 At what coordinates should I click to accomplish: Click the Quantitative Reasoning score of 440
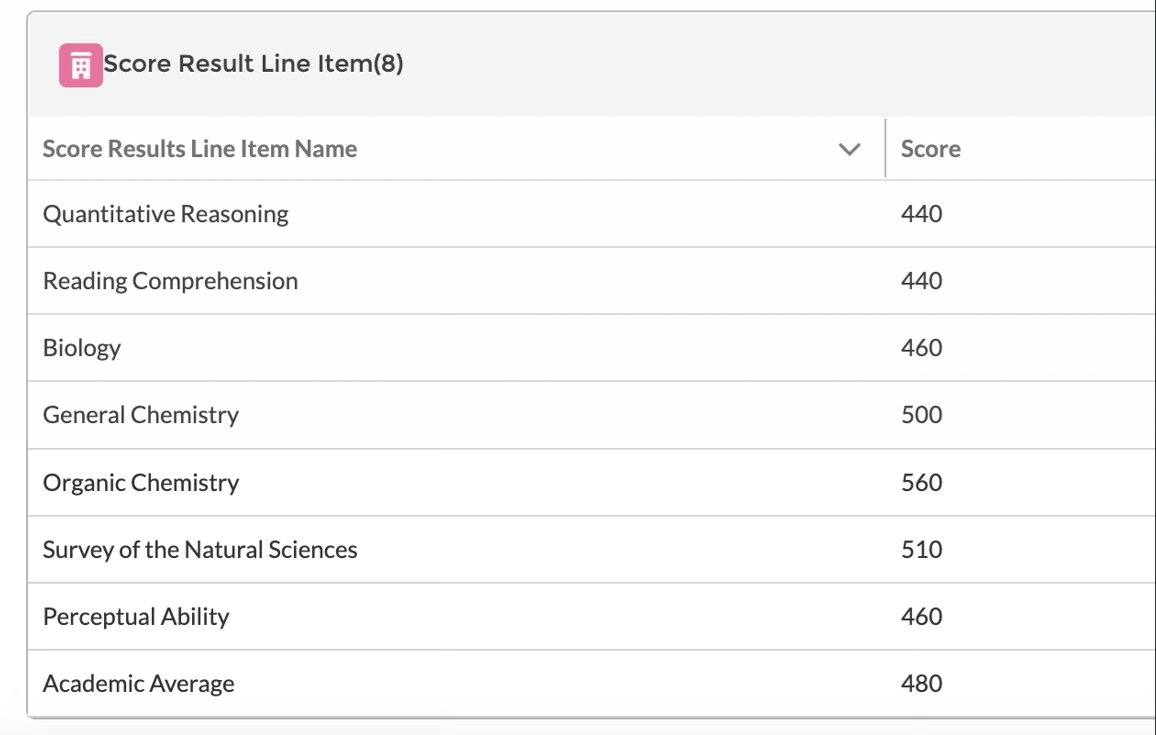click(x=922, y=214)
